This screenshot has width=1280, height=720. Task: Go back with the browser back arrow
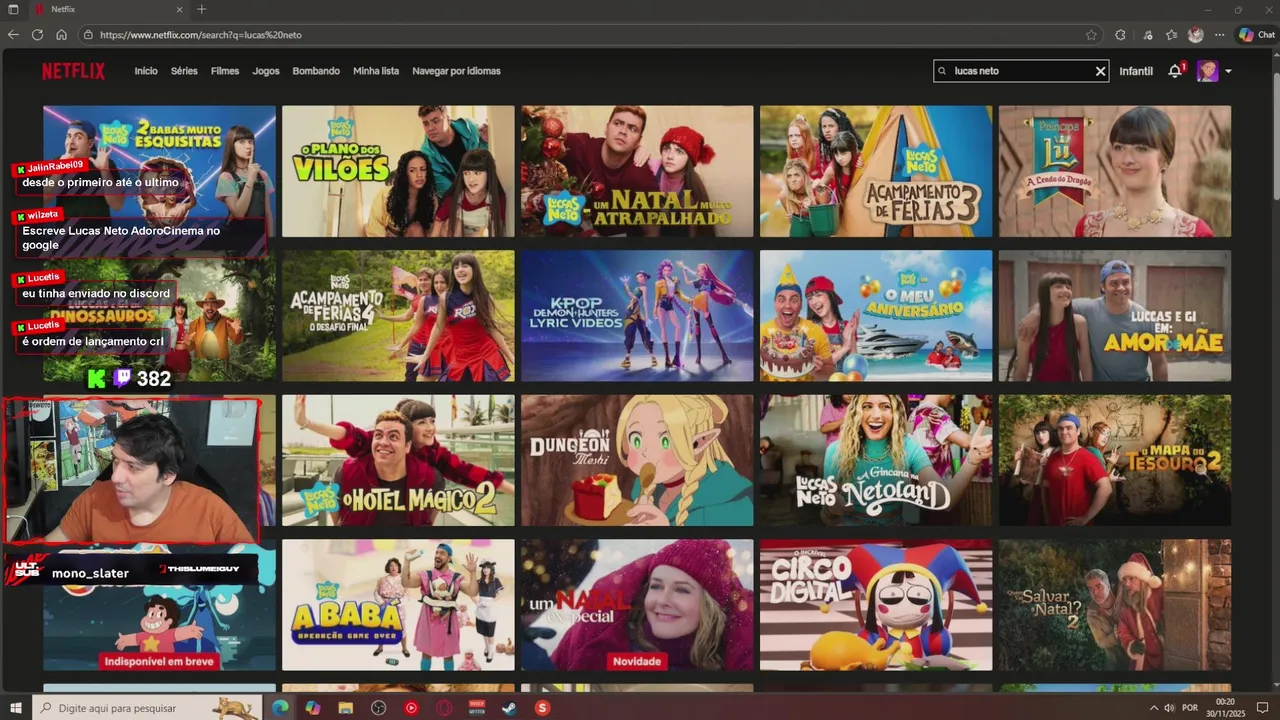(x=13, y=34)
